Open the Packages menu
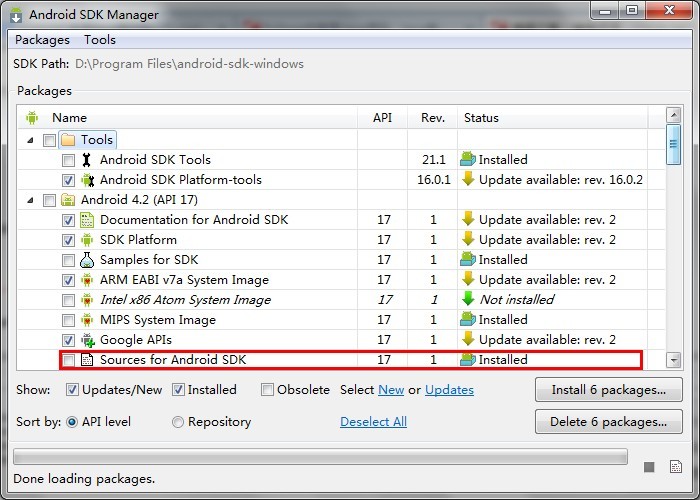 pyautogui.click(x=42, y=40)
